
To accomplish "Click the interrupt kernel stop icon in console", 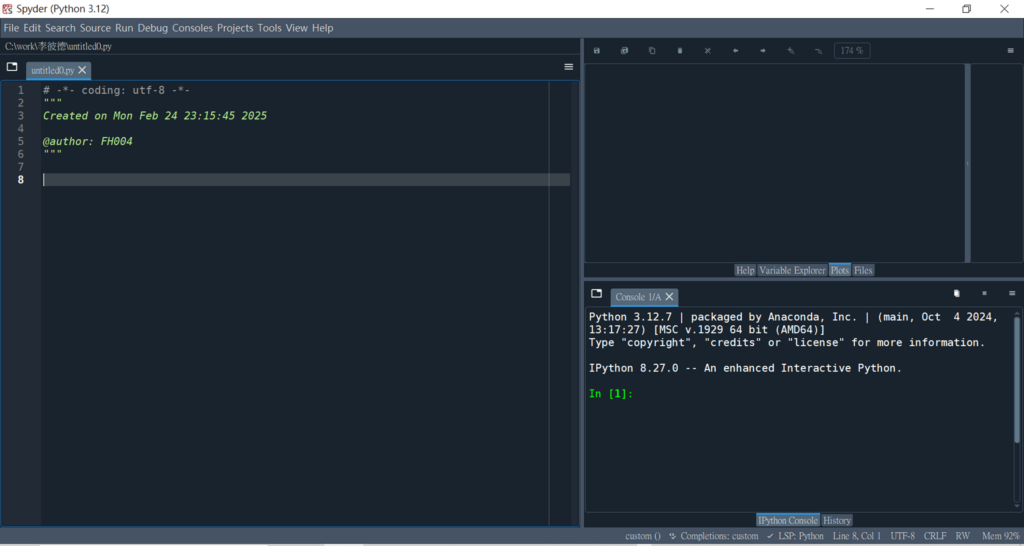I will [984, 294].
